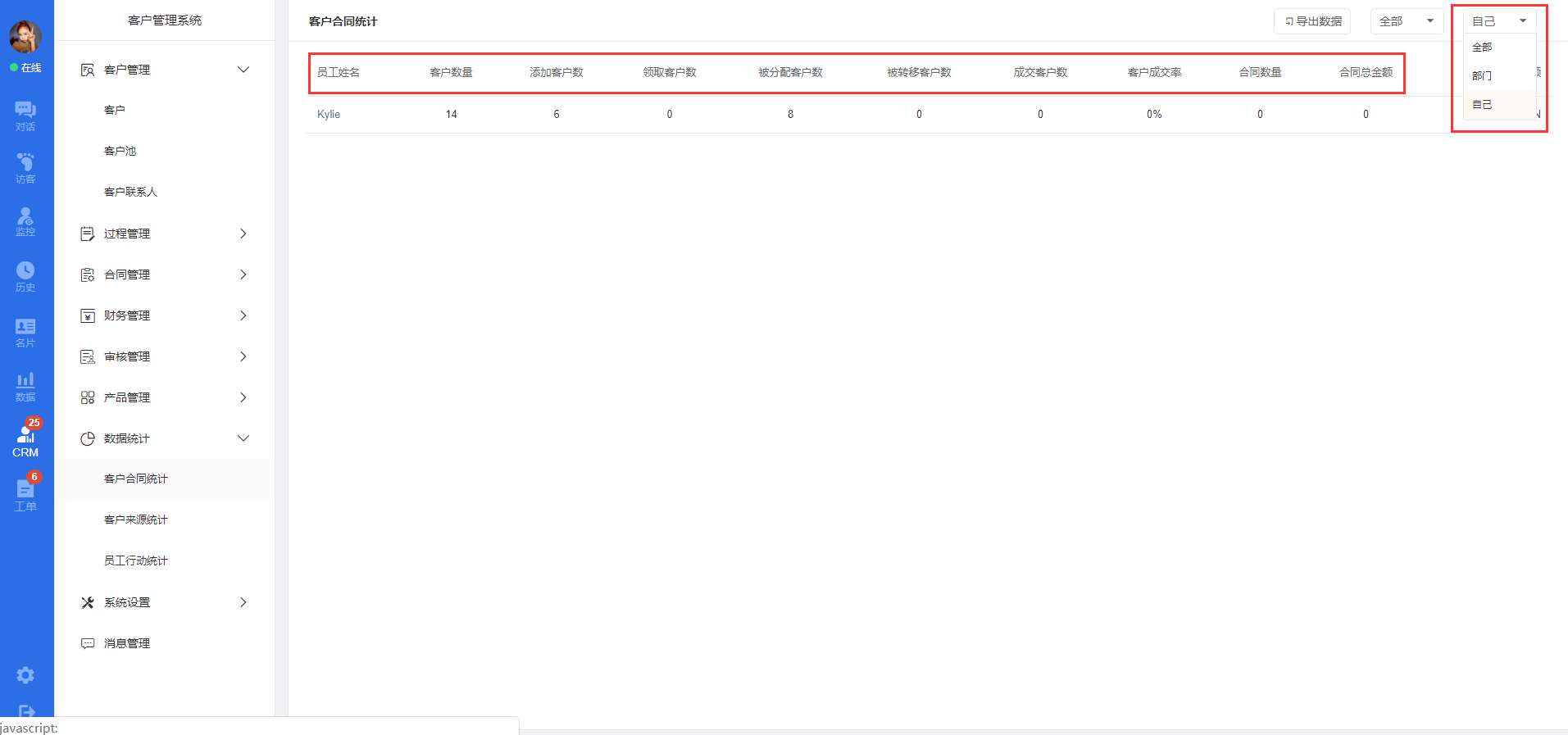Expand the 过程管理 section chevron
The height and width of the screenshot is (735, 1568).
pos(243,234)
